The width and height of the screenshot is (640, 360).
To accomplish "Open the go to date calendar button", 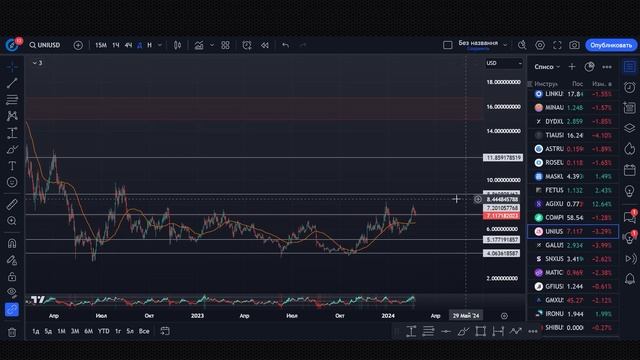I will pyautogui.click(x=165, y=331).
